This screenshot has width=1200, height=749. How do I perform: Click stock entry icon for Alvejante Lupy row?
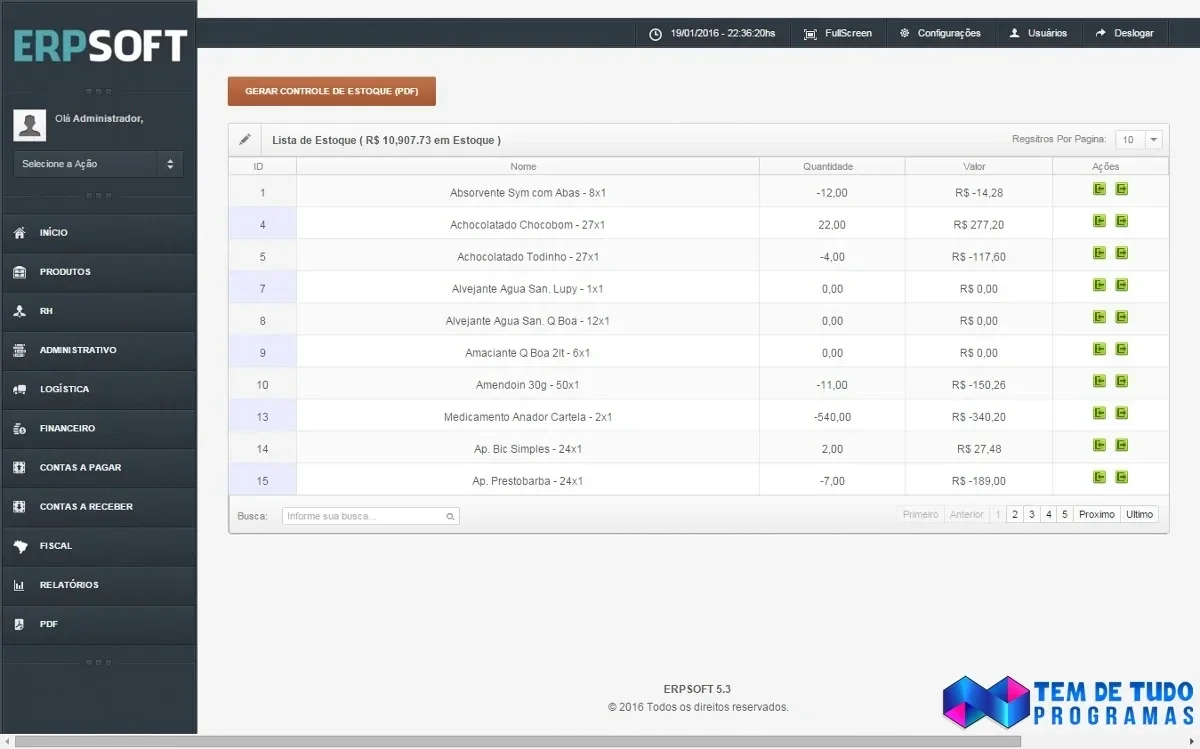(1099, 285)
